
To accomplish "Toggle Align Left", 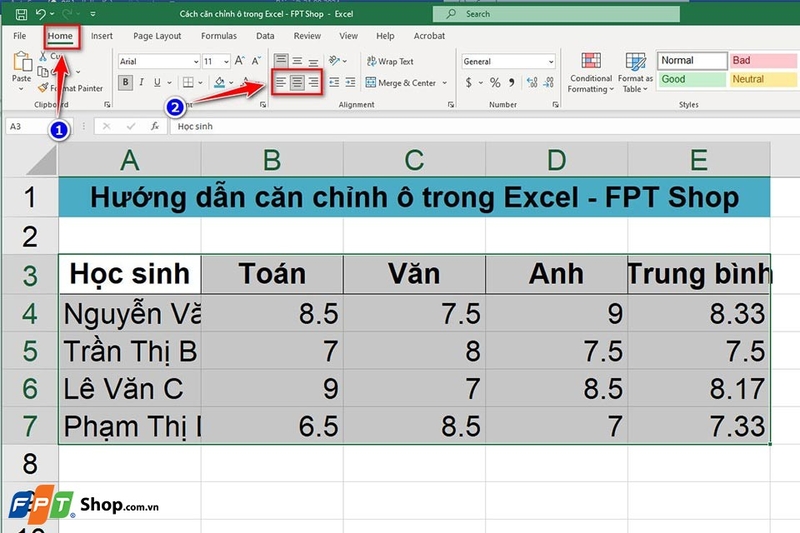I will point(281,83).
